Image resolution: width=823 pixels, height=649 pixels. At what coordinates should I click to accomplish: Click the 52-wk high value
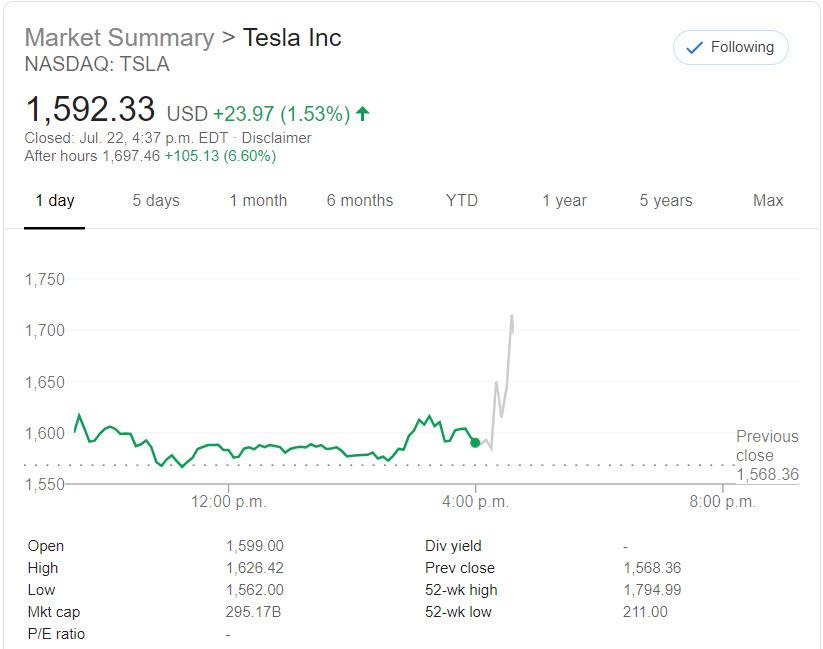pyautogui.click(x=652, y=590)
